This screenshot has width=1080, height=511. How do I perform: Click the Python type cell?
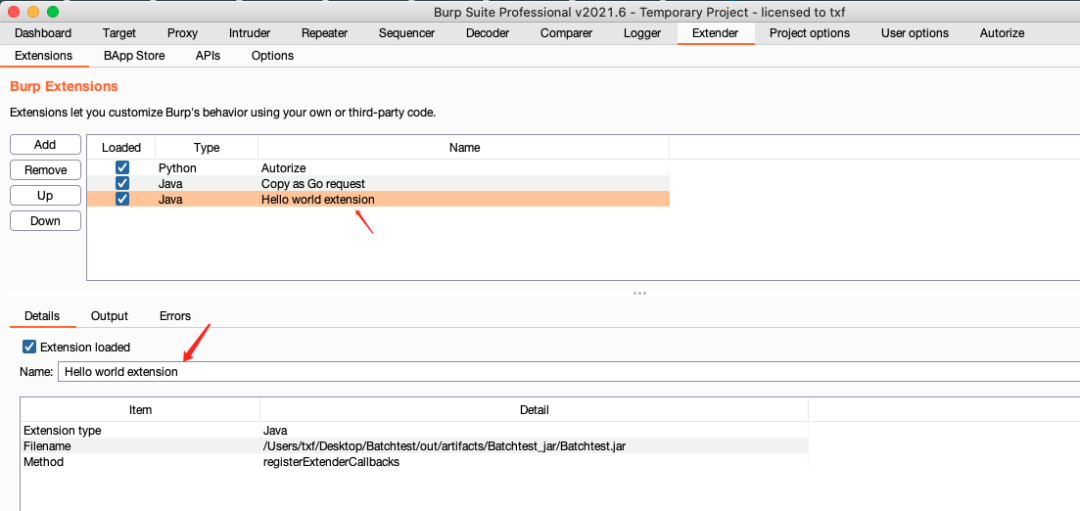coord(207,167)
